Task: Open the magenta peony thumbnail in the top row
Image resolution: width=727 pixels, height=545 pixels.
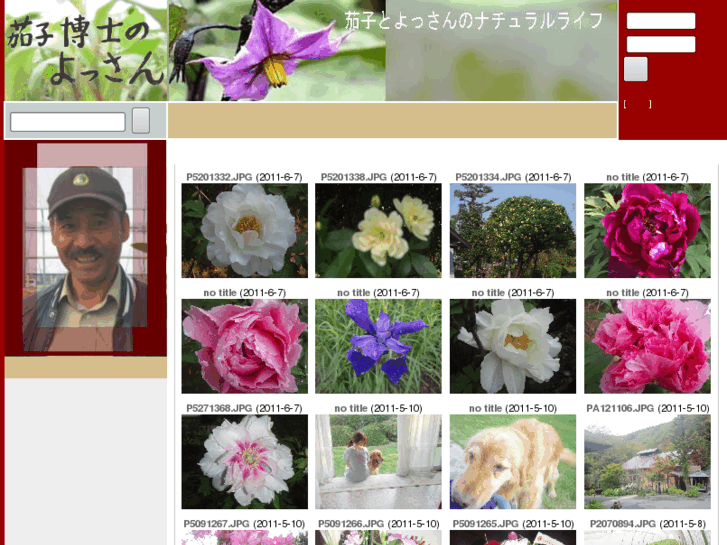Action: pos(647,231)
